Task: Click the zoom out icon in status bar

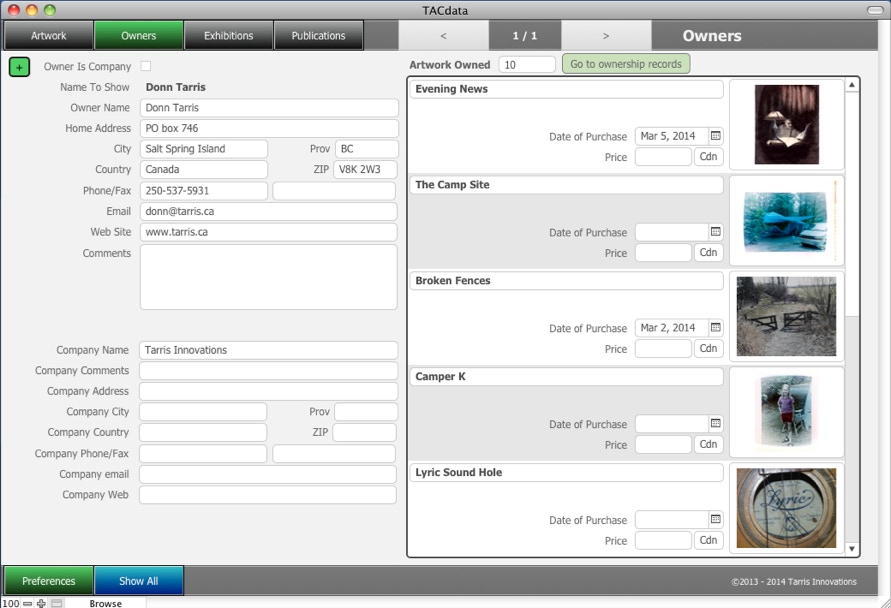Action: (27, 603)
